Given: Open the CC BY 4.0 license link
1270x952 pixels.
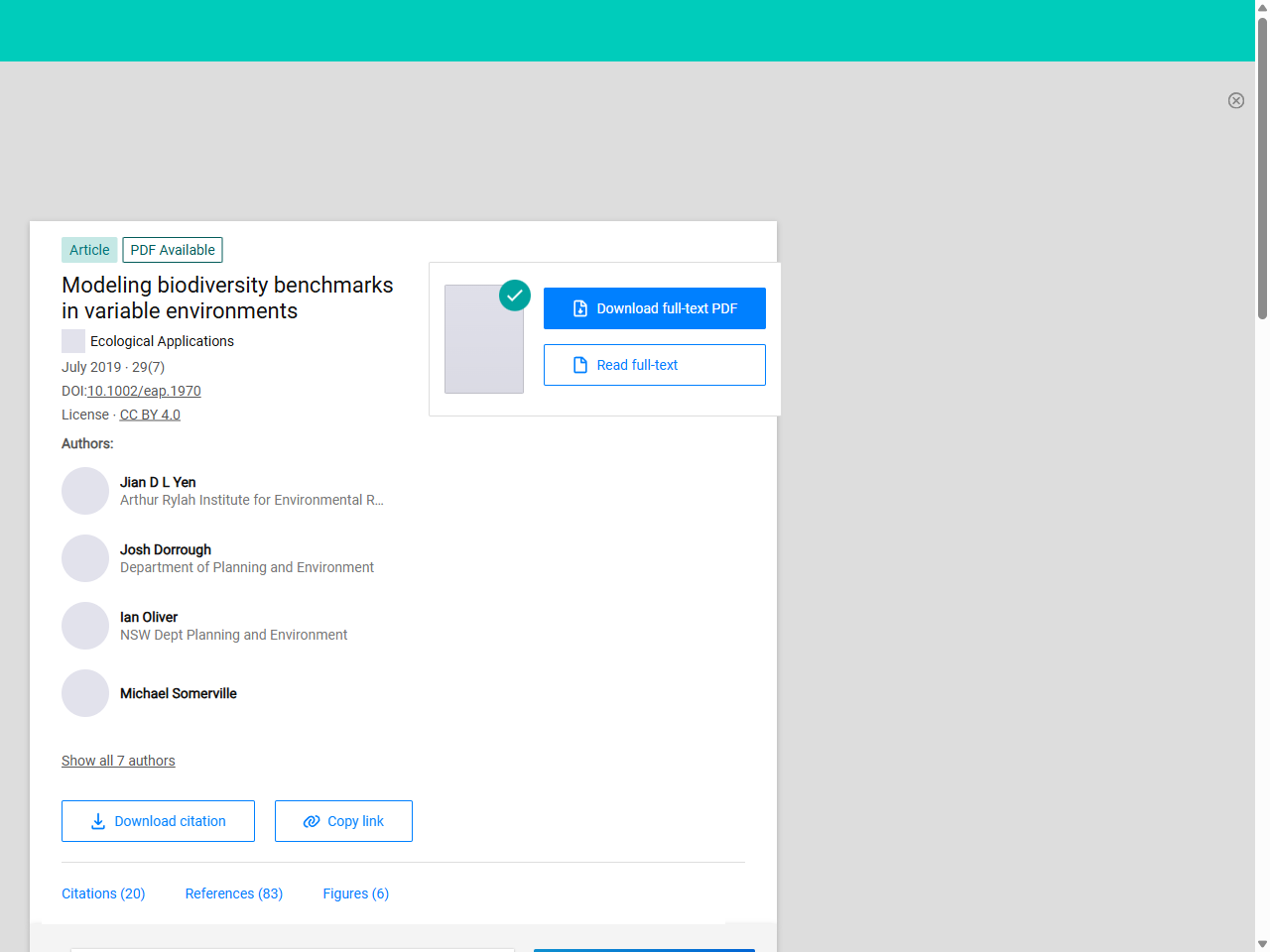Looking at the screenshot, I should point(150,415).
